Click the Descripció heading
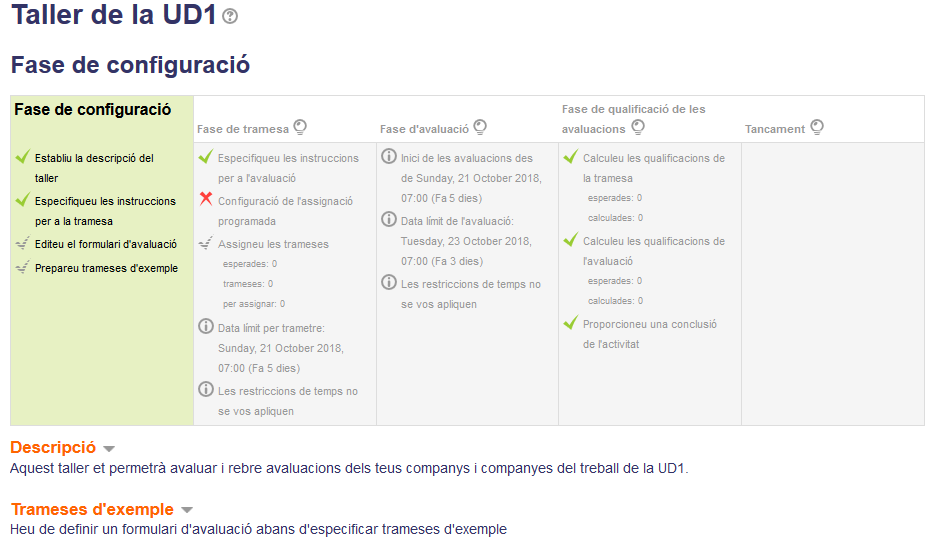 click(53, 447)
